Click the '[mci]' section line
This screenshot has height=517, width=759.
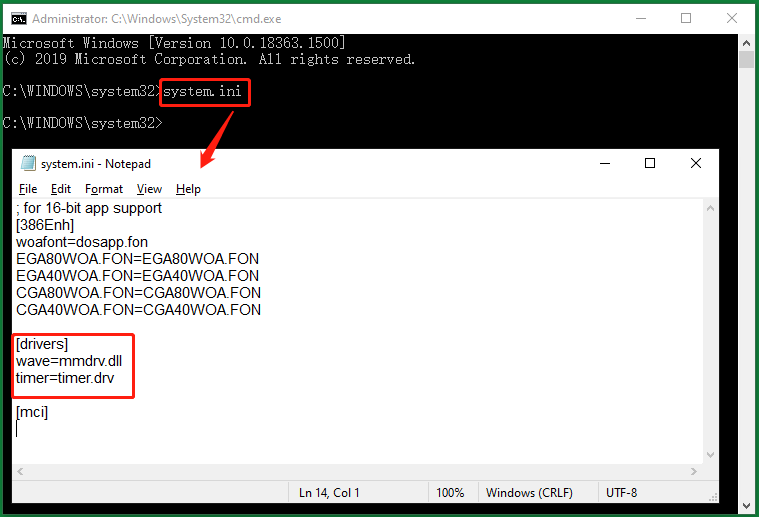point(32,412)
